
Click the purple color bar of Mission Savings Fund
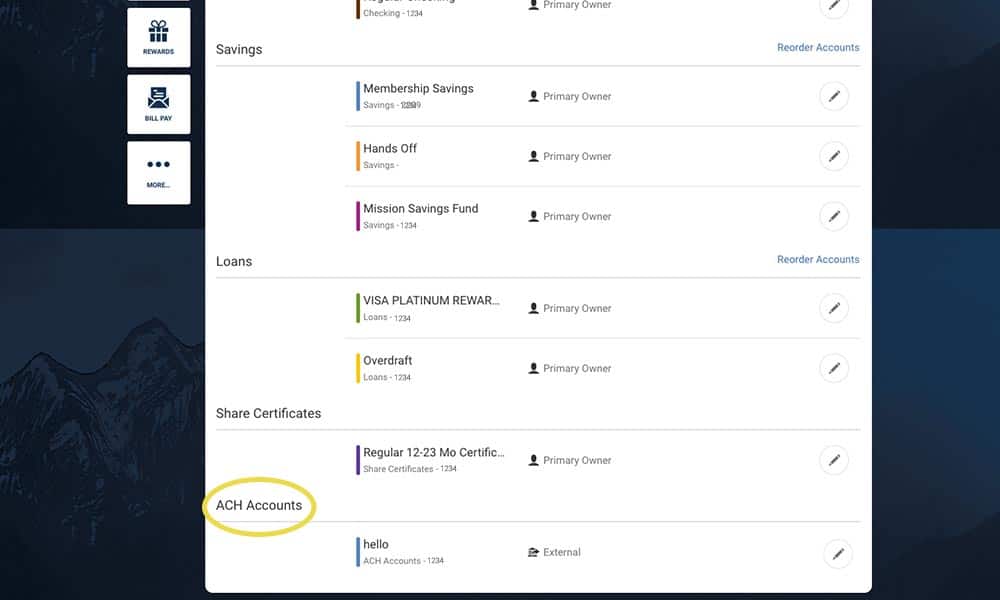click(358, 216)
